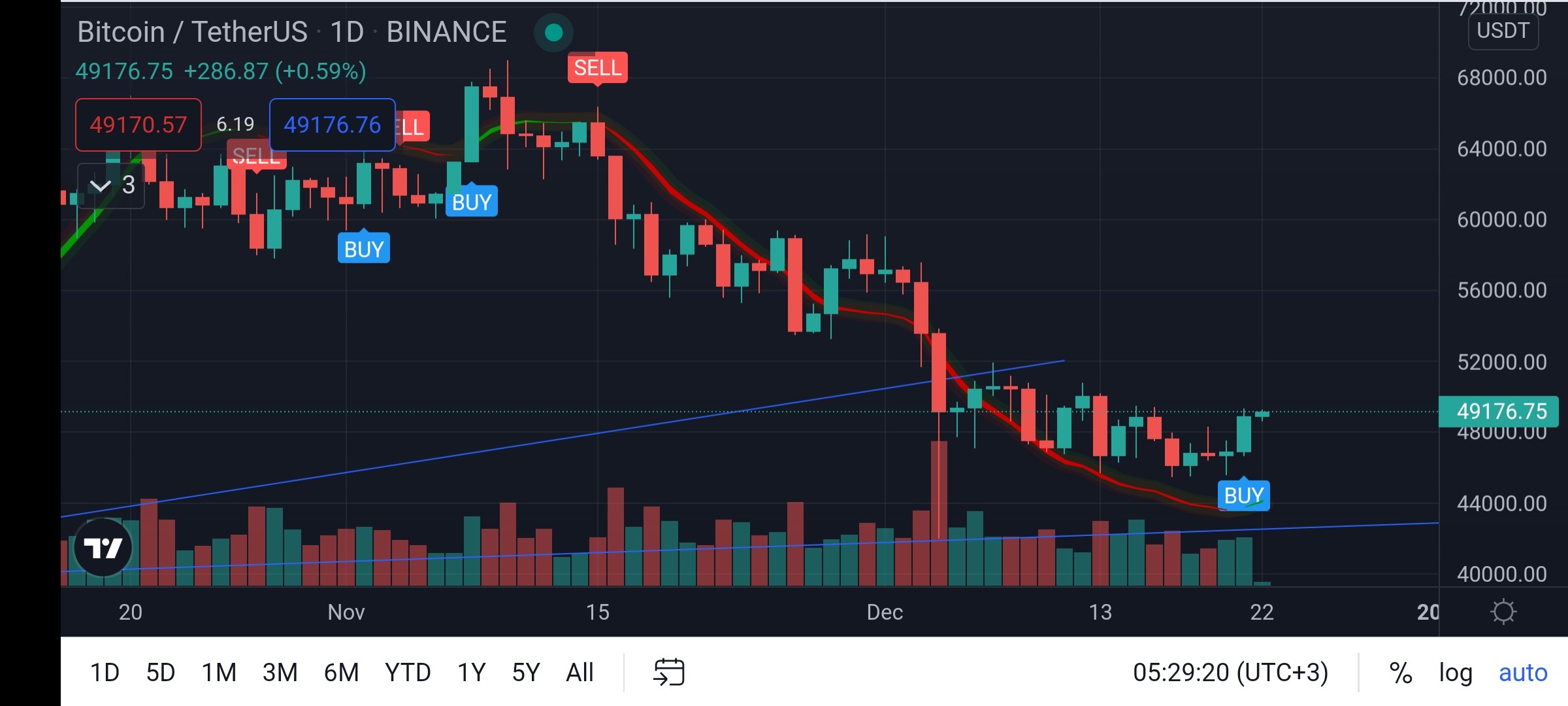Viewport: 1568px width, 706px height.
Task: Toggle percent scale mode
Action: (x=1401, y=672)
